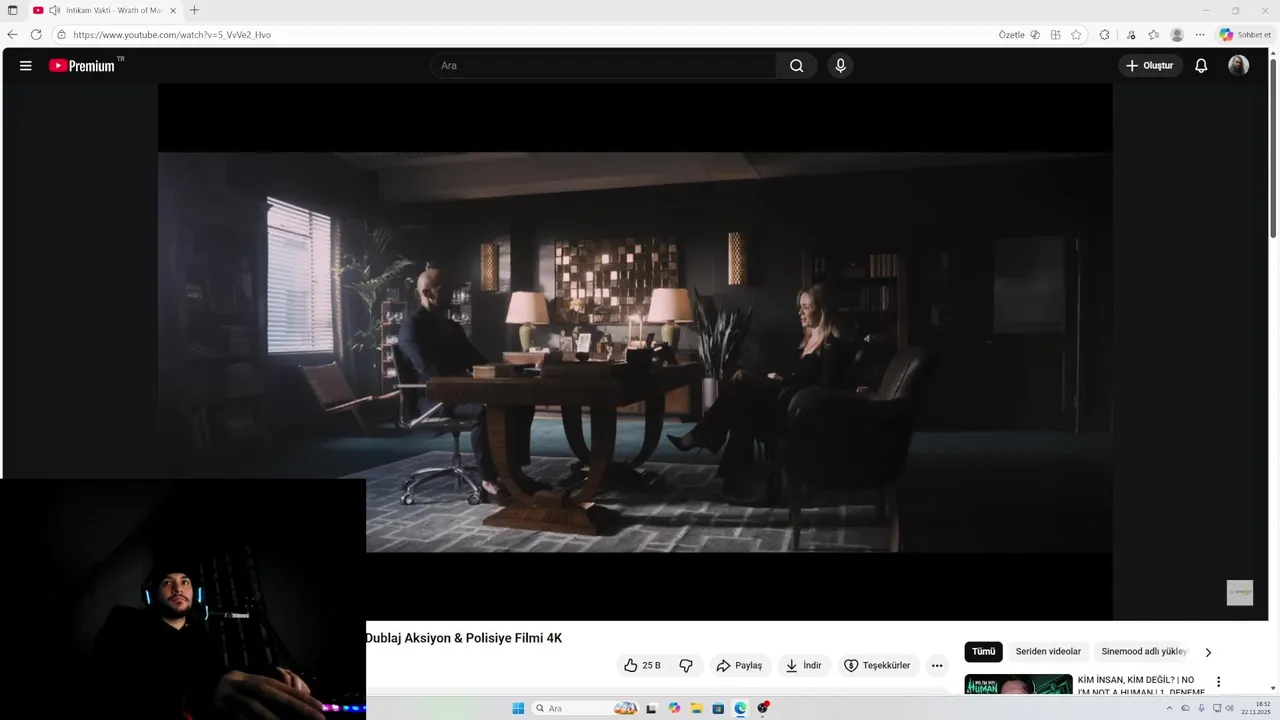1280x720 pixels.
Task: Open options menu for KİM İNSAN video
Action: point(1218,682)
